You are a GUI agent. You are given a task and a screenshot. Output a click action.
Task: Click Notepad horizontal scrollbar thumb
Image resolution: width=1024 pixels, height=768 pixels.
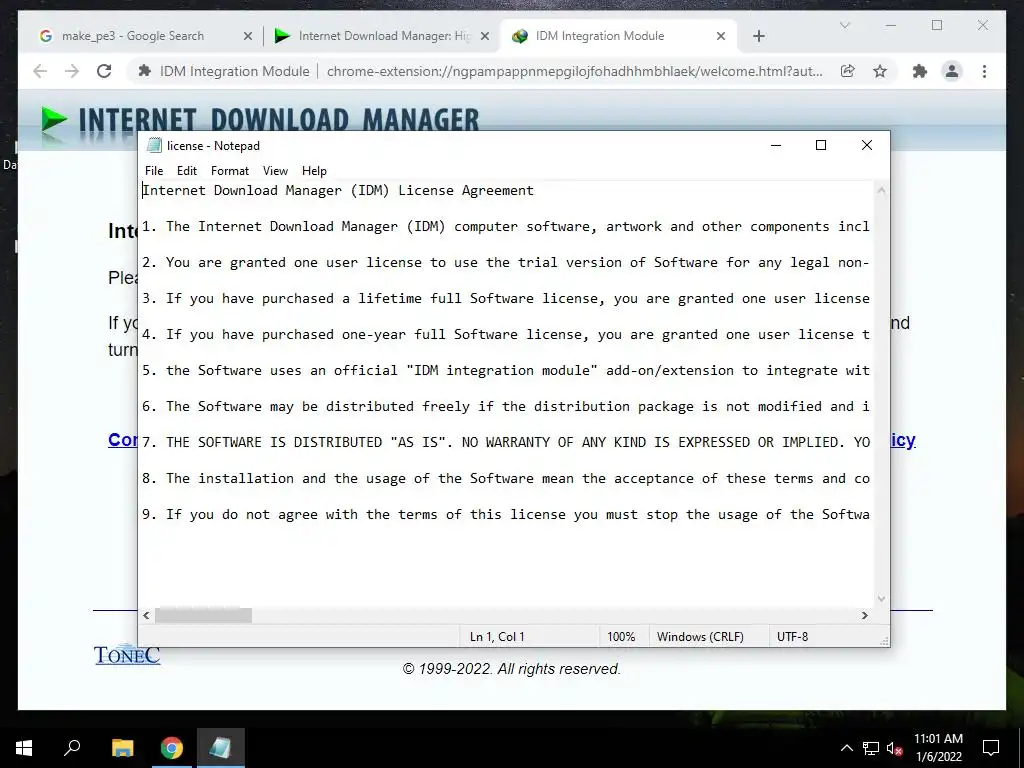203,615
